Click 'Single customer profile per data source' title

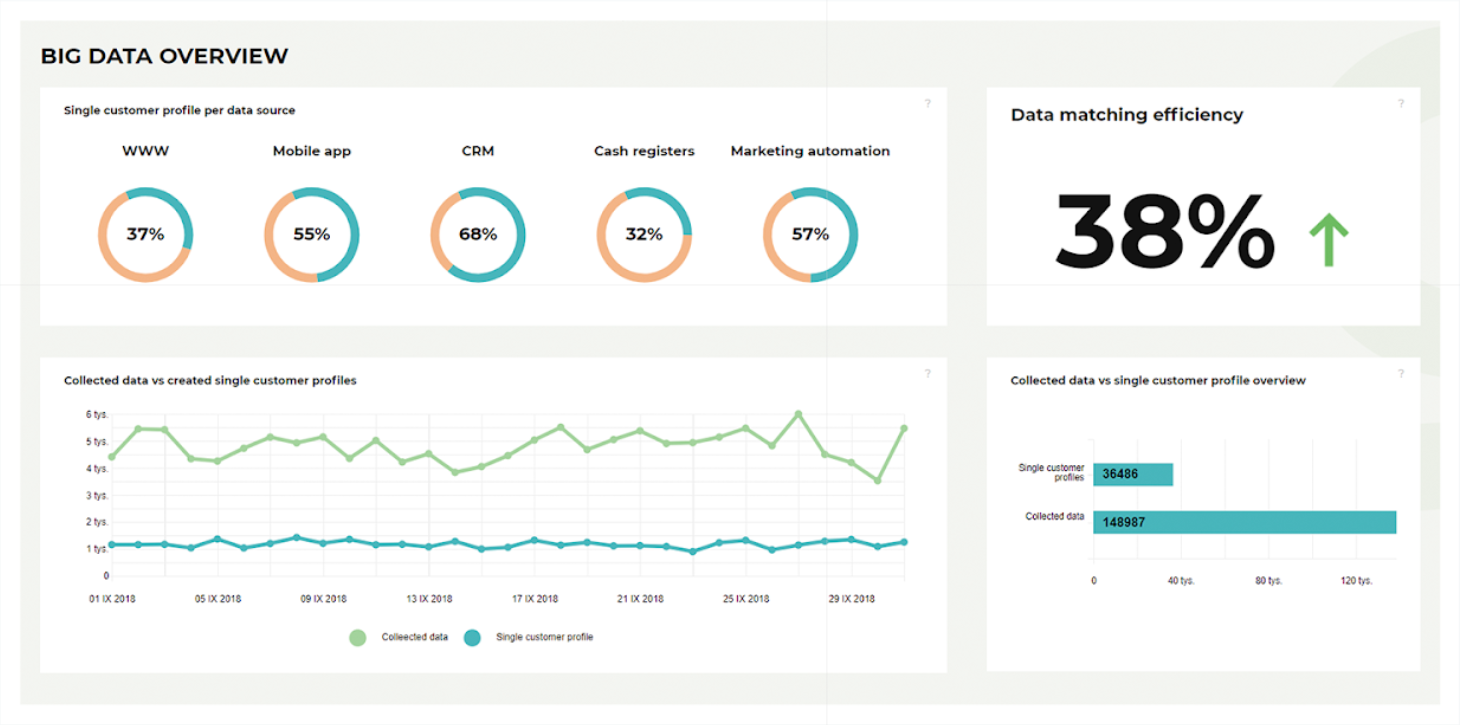(179, 110)
